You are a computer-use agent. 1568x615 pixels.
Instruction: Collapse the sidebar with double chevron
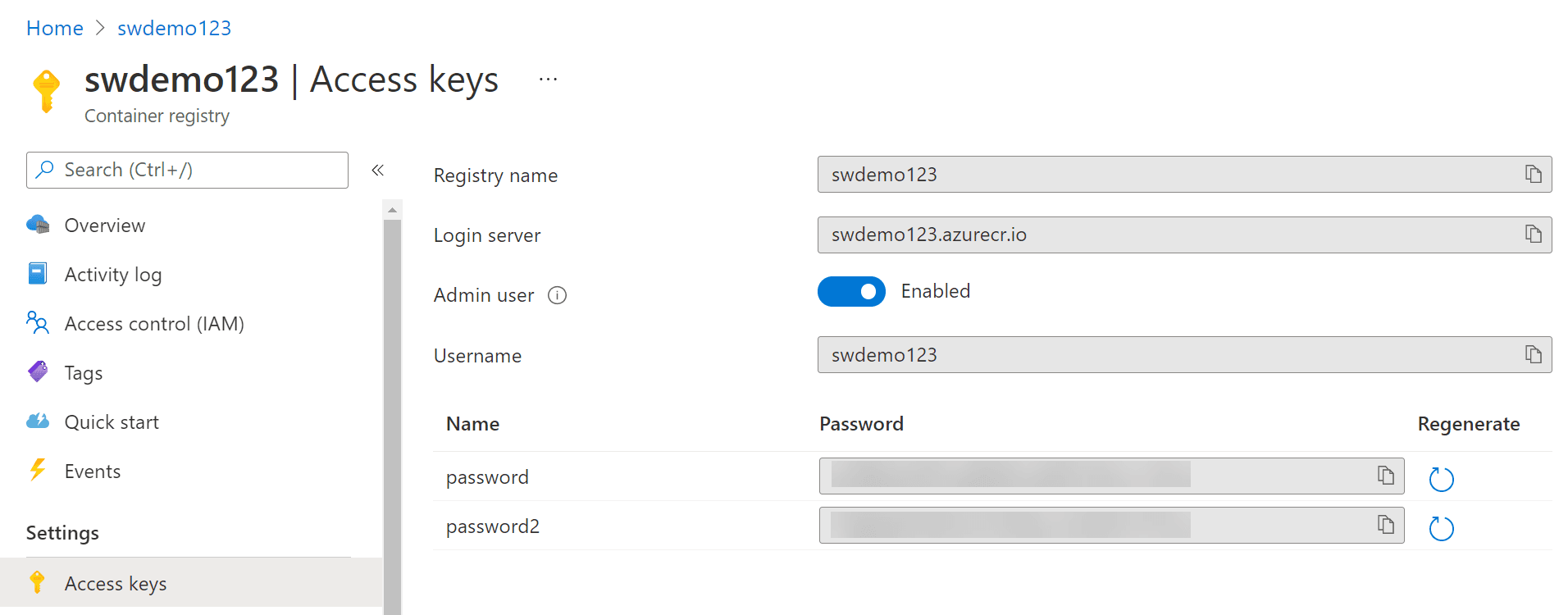pyautogui.click(x=377, y=170)
